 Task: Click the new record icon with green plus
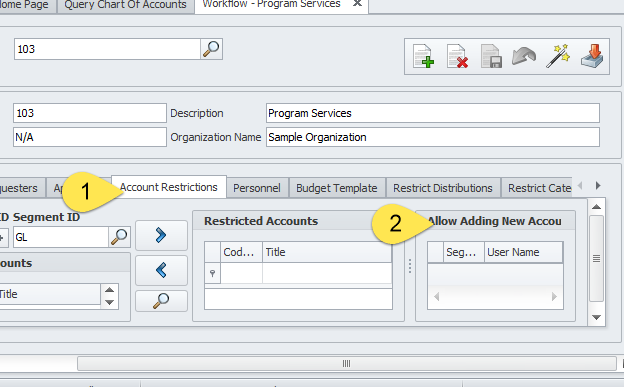[423, 56]
